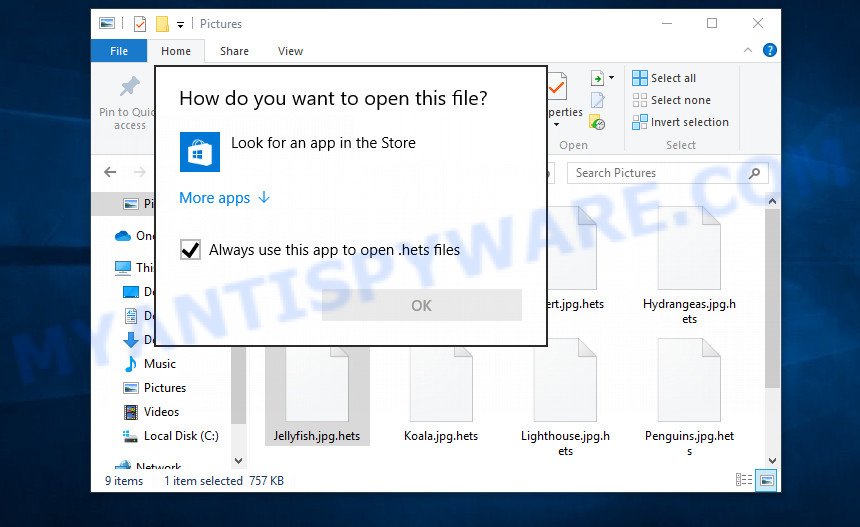Screen dimensions: 860x527
Task: Switch to details view button
Action: pyautogui.click(x=744, y=481)
